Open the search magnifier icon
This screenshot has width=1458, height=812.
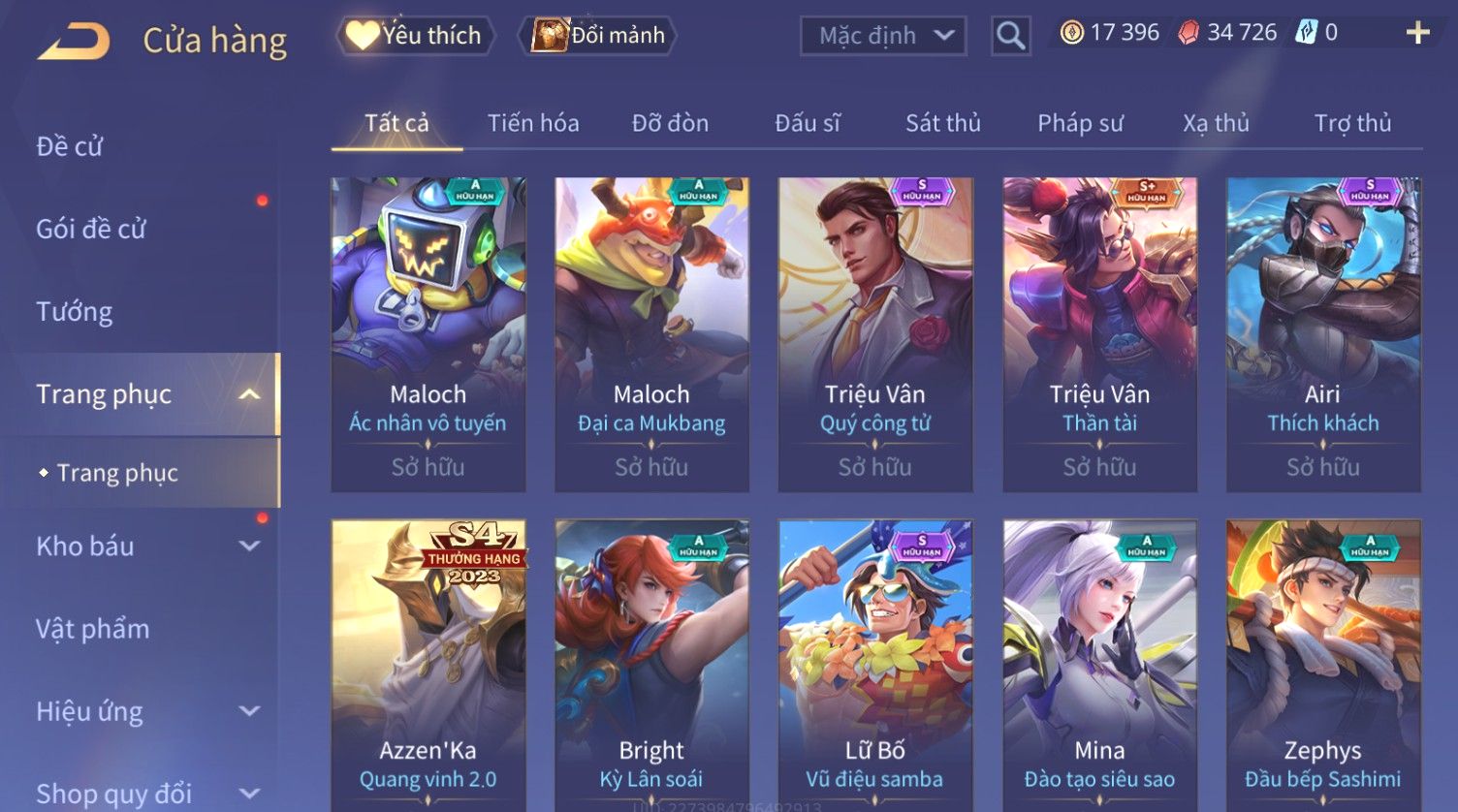click(x=1010, y=36)
